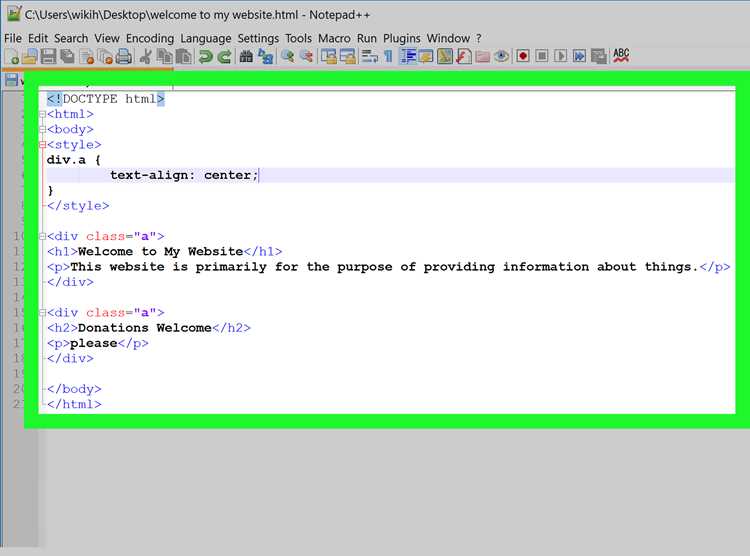Print the document via printer icon
750x556 pixels.
124,56
